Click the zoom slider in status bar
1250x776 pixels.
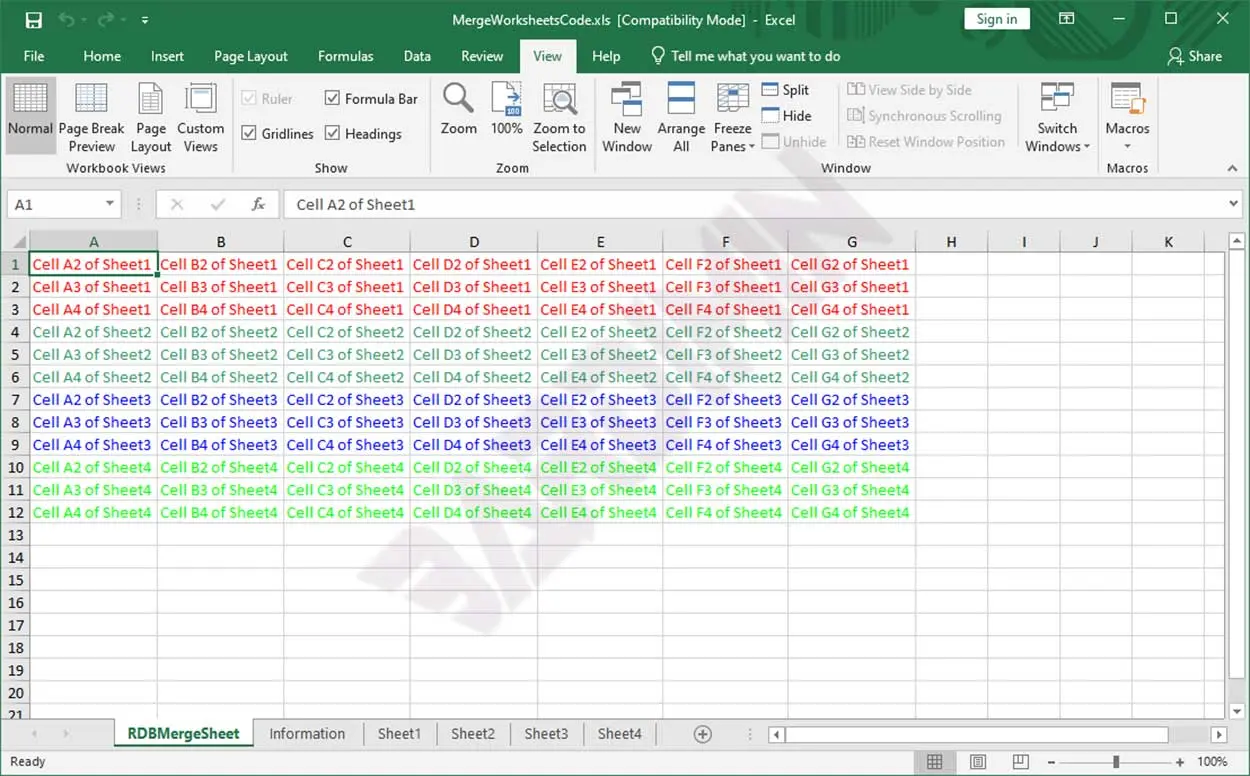(1116, 762)
